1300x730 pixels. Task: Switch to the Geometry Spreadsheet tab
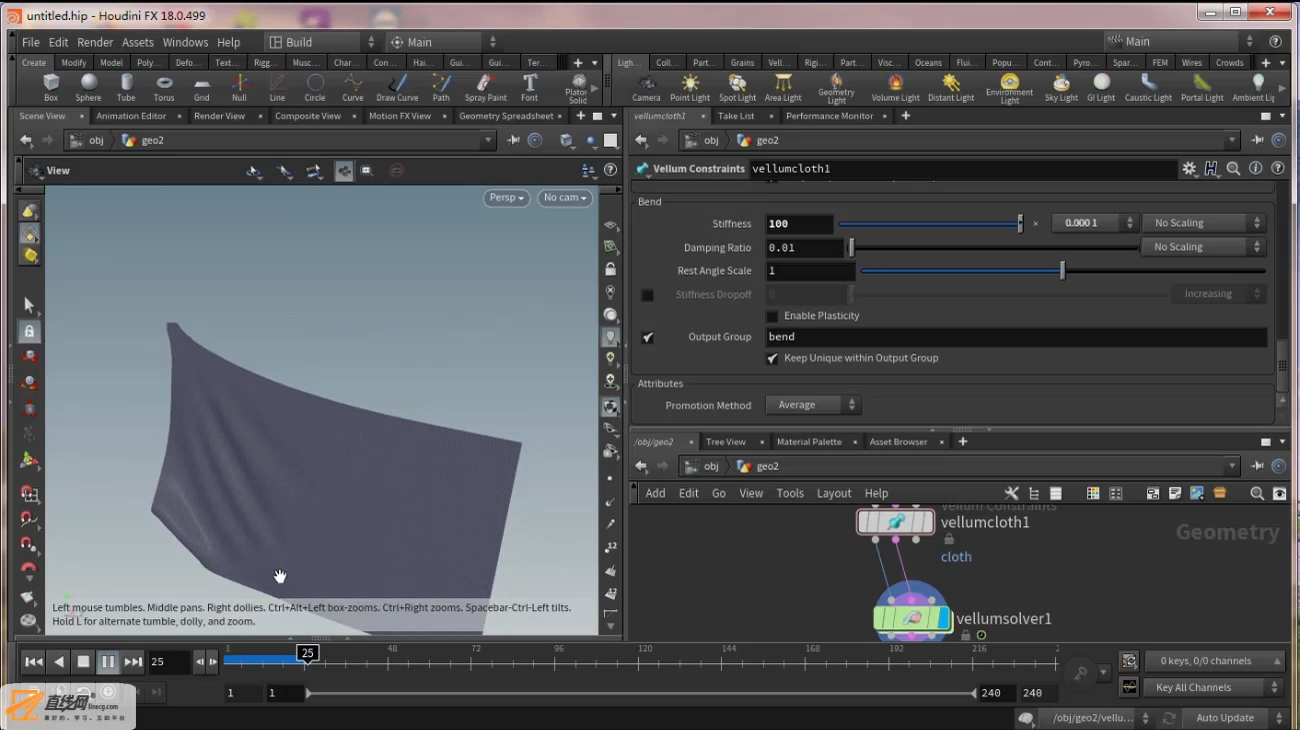click(x=506, y=116)
